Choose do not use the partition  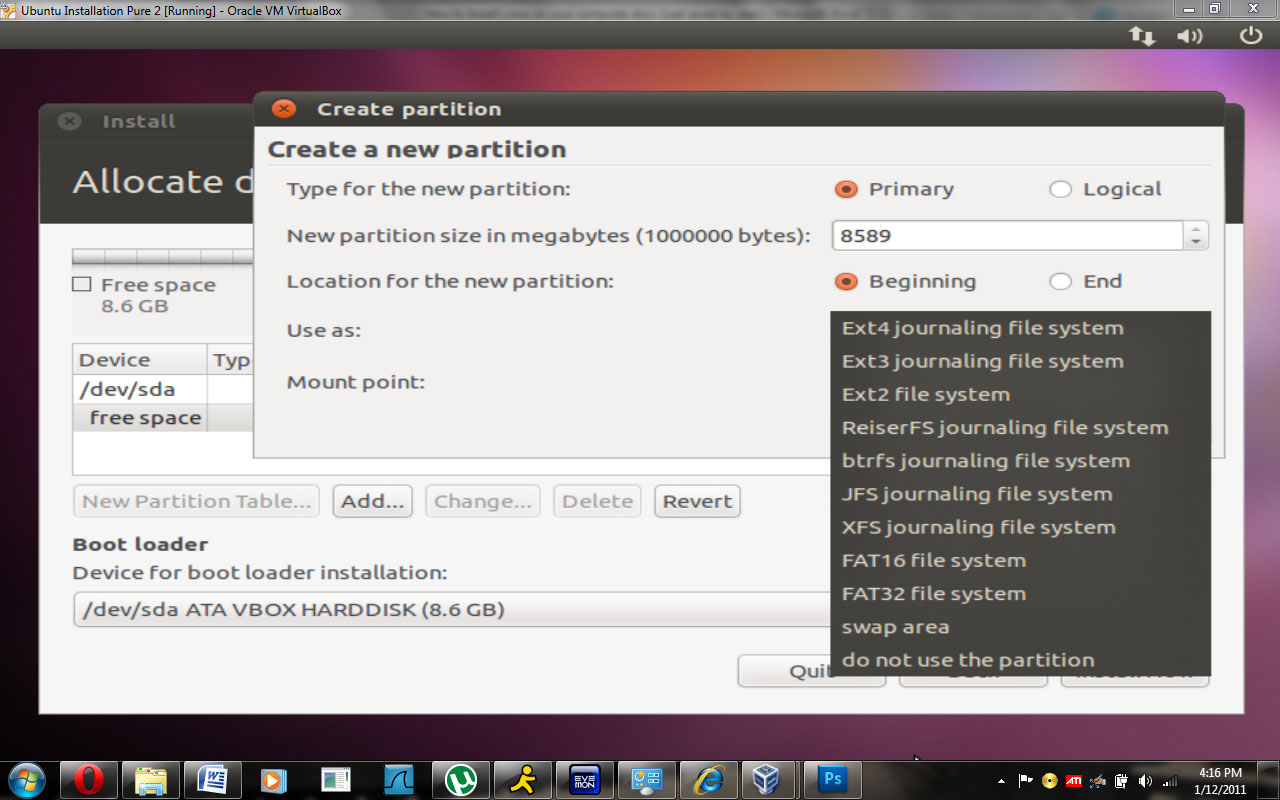1020,660
